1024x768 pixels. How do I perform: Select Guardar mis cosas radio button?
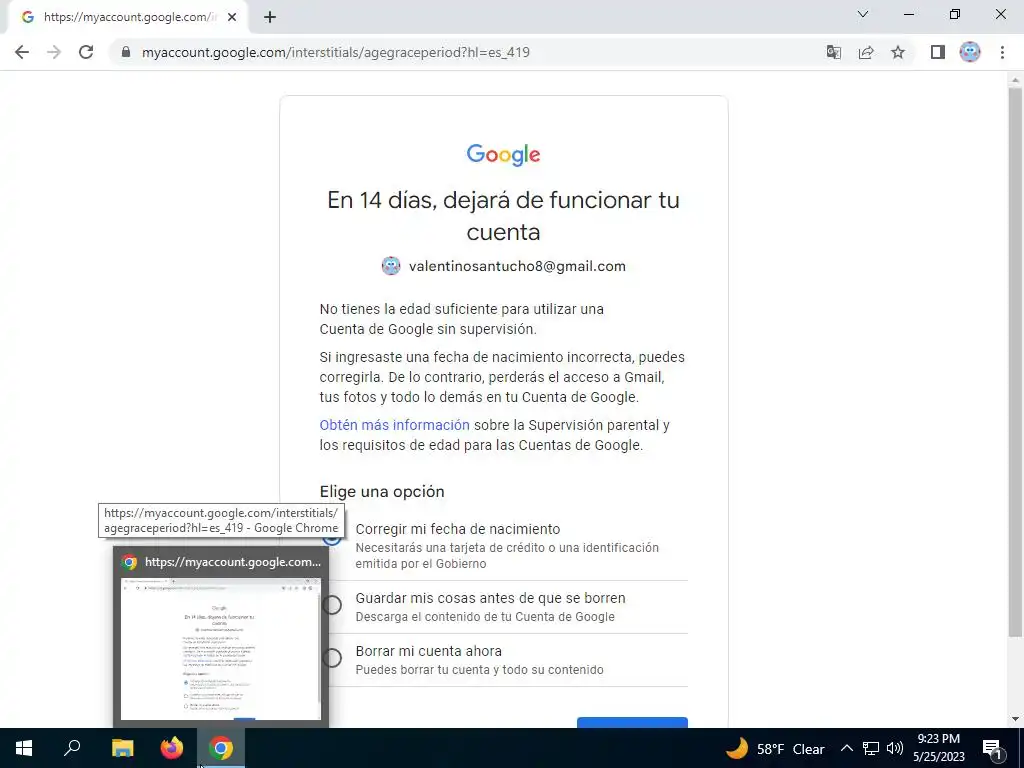[332, 605]
